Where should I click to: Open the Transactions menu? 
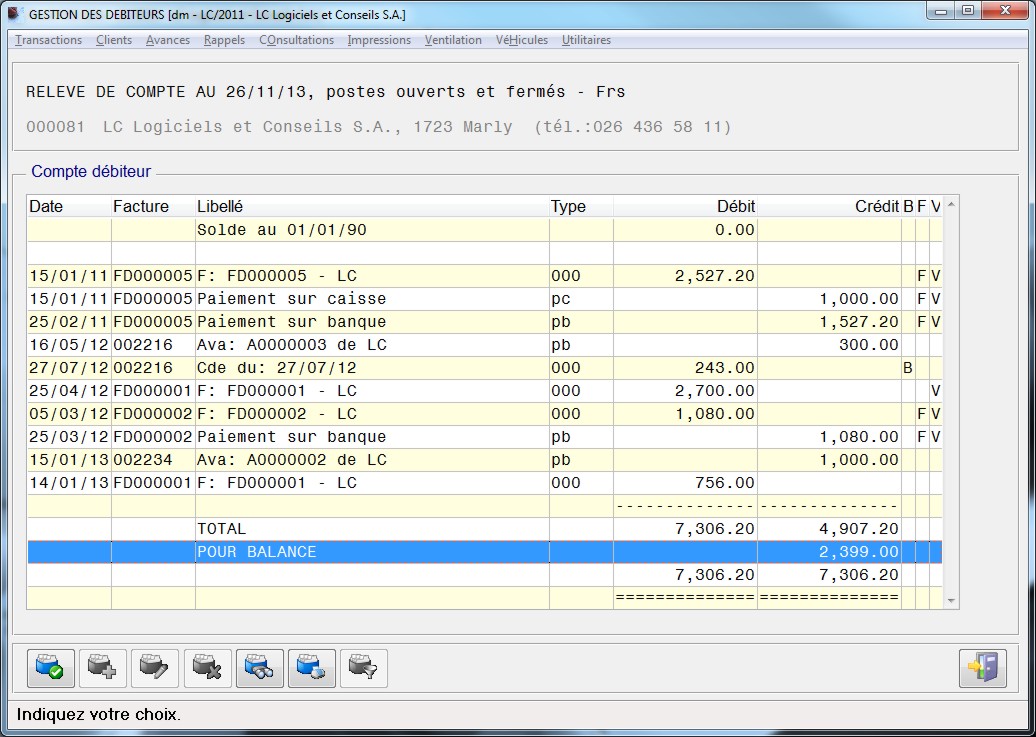pyautogui.click(x=48, y=40)
